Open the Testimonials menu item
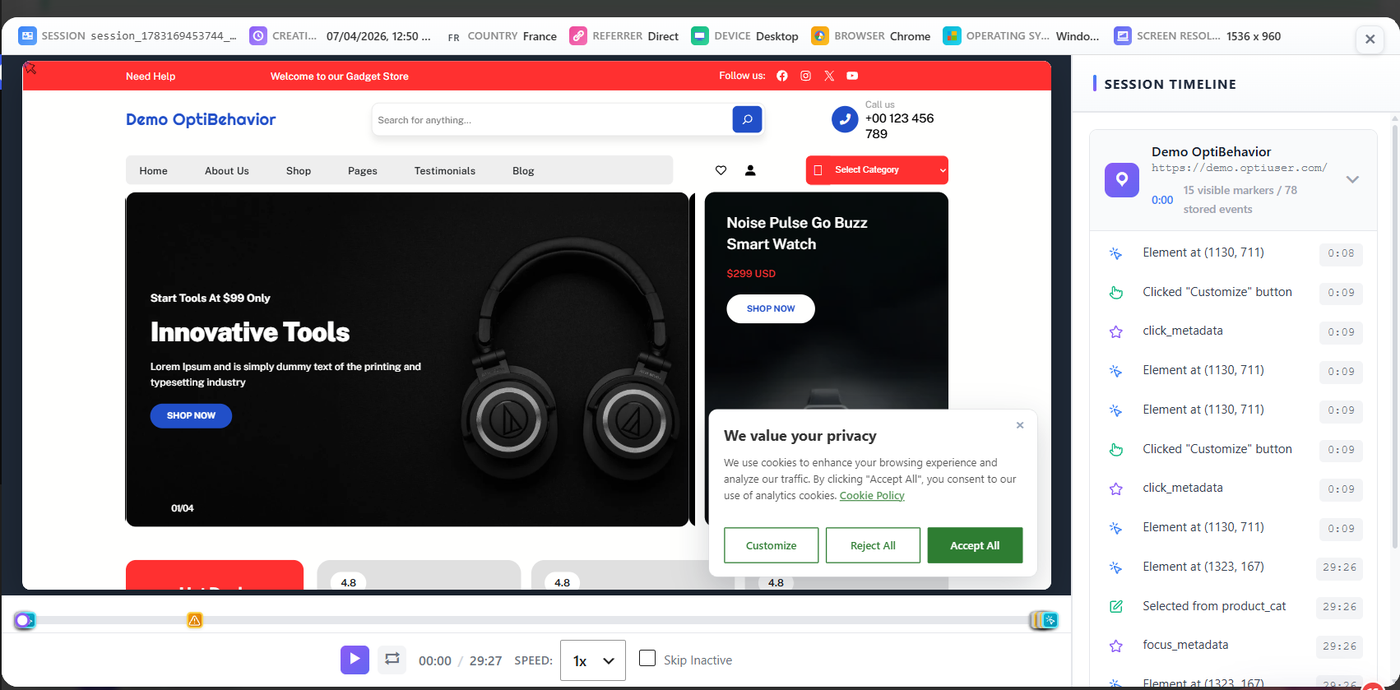 click(445, 171)
